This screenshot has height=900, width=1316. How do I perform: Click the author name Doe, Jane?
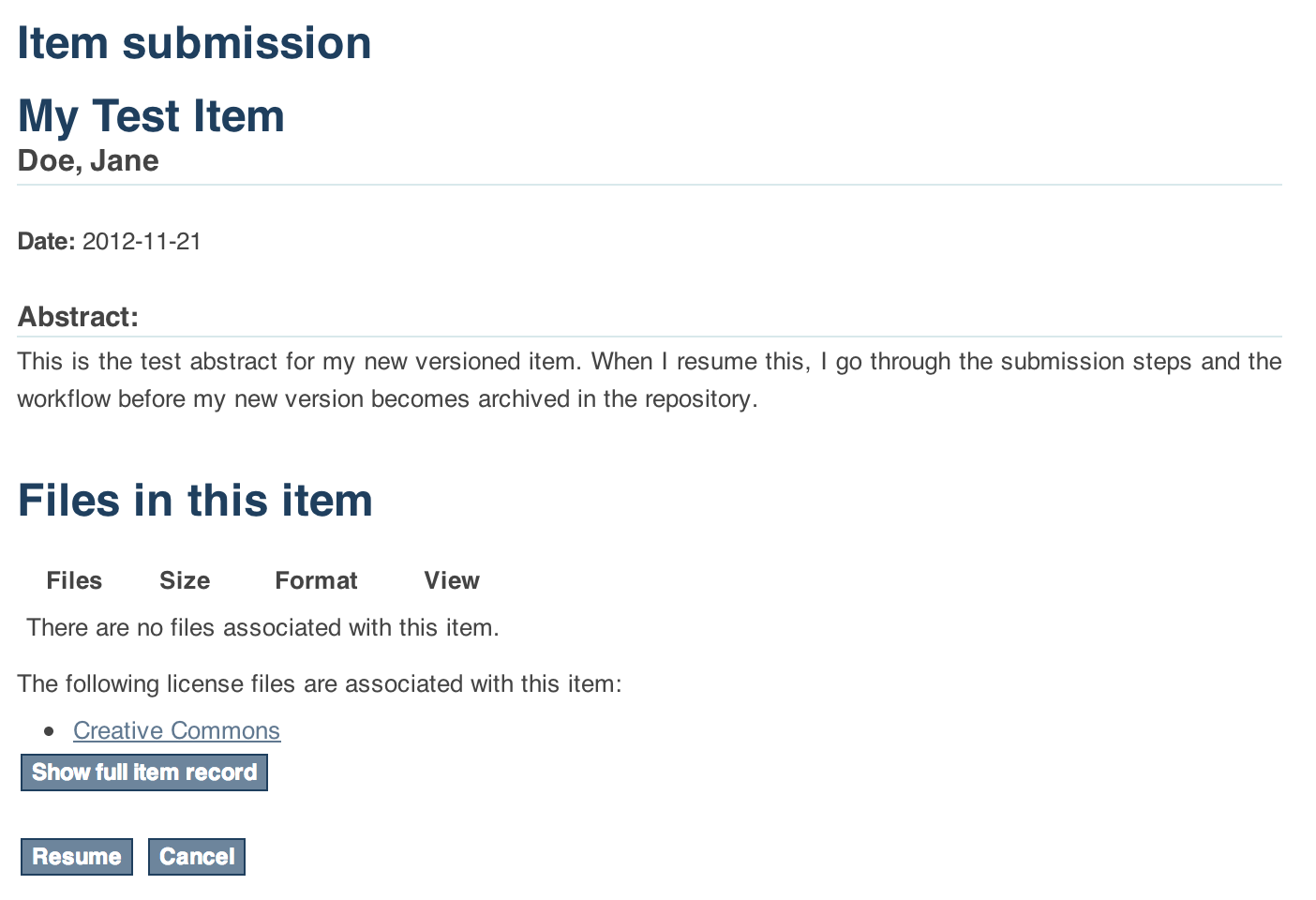click(x=88, y=161)
